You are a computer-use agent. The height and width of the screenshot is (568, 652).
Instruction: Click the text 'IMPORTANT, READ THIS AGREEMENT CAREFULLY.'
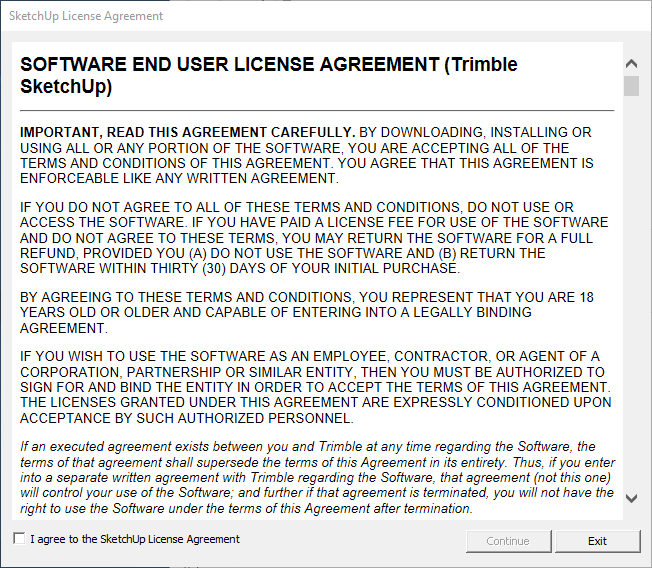[x=188, y=132]
